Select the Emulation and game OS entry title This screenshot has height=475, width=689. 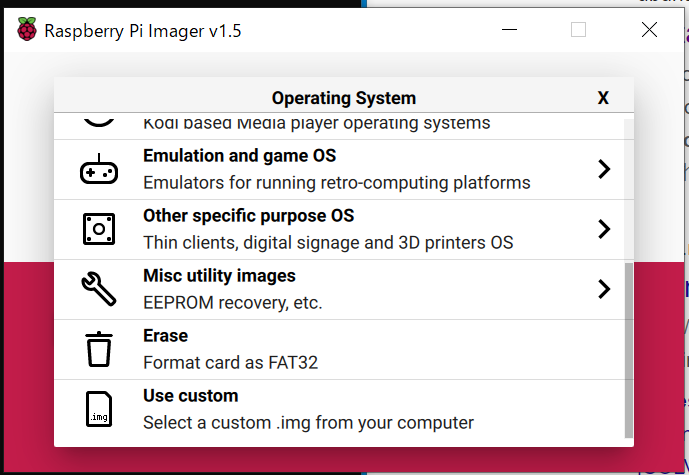[x=239, y=156]
